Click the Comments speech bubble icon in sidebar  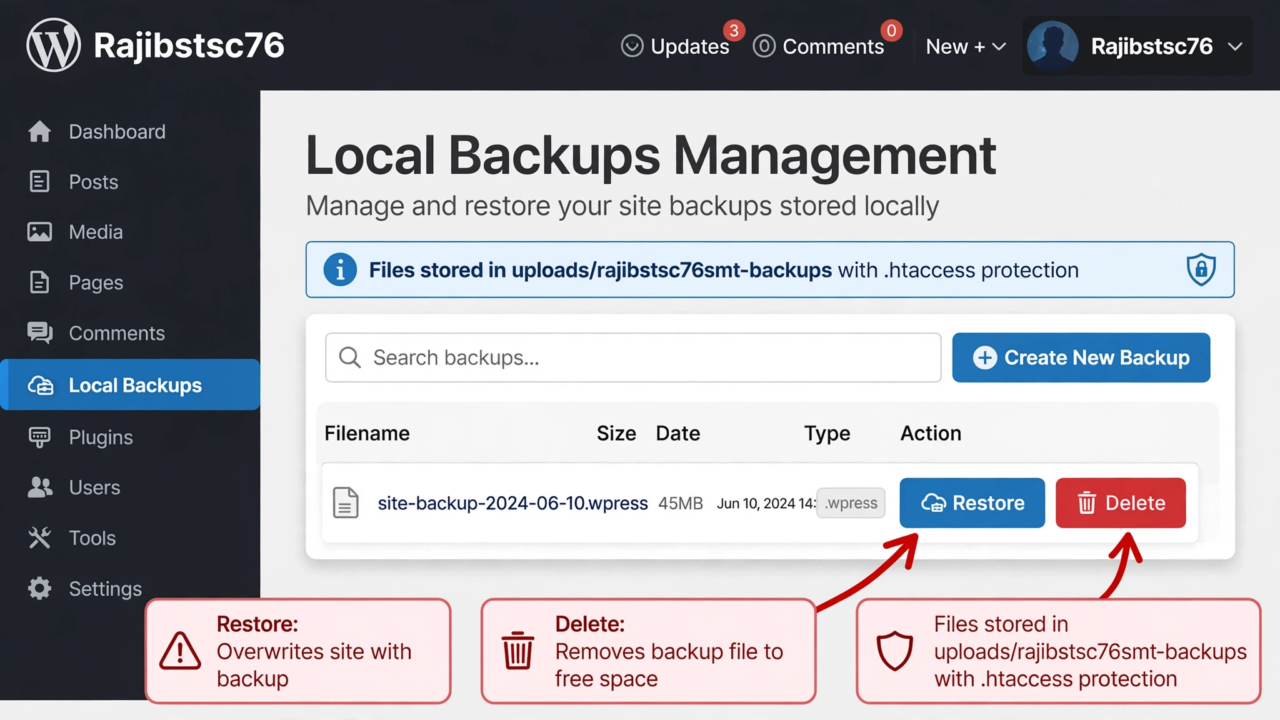point(40,333)
